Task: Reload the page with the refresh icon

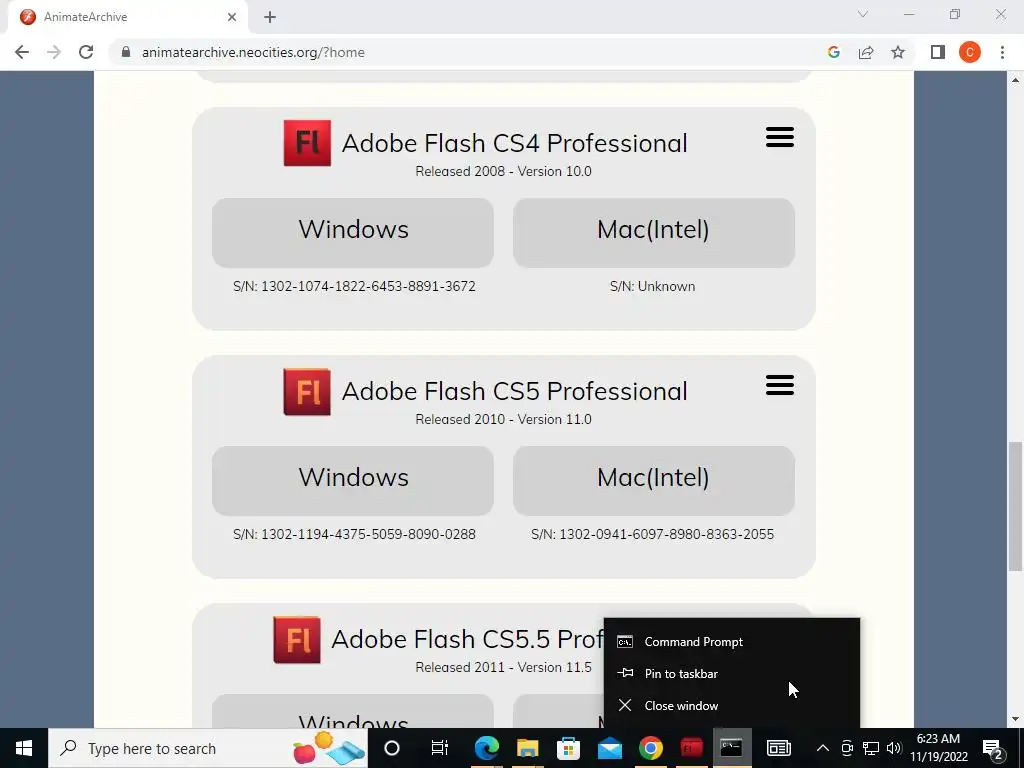Action: [x=86, y=52]
